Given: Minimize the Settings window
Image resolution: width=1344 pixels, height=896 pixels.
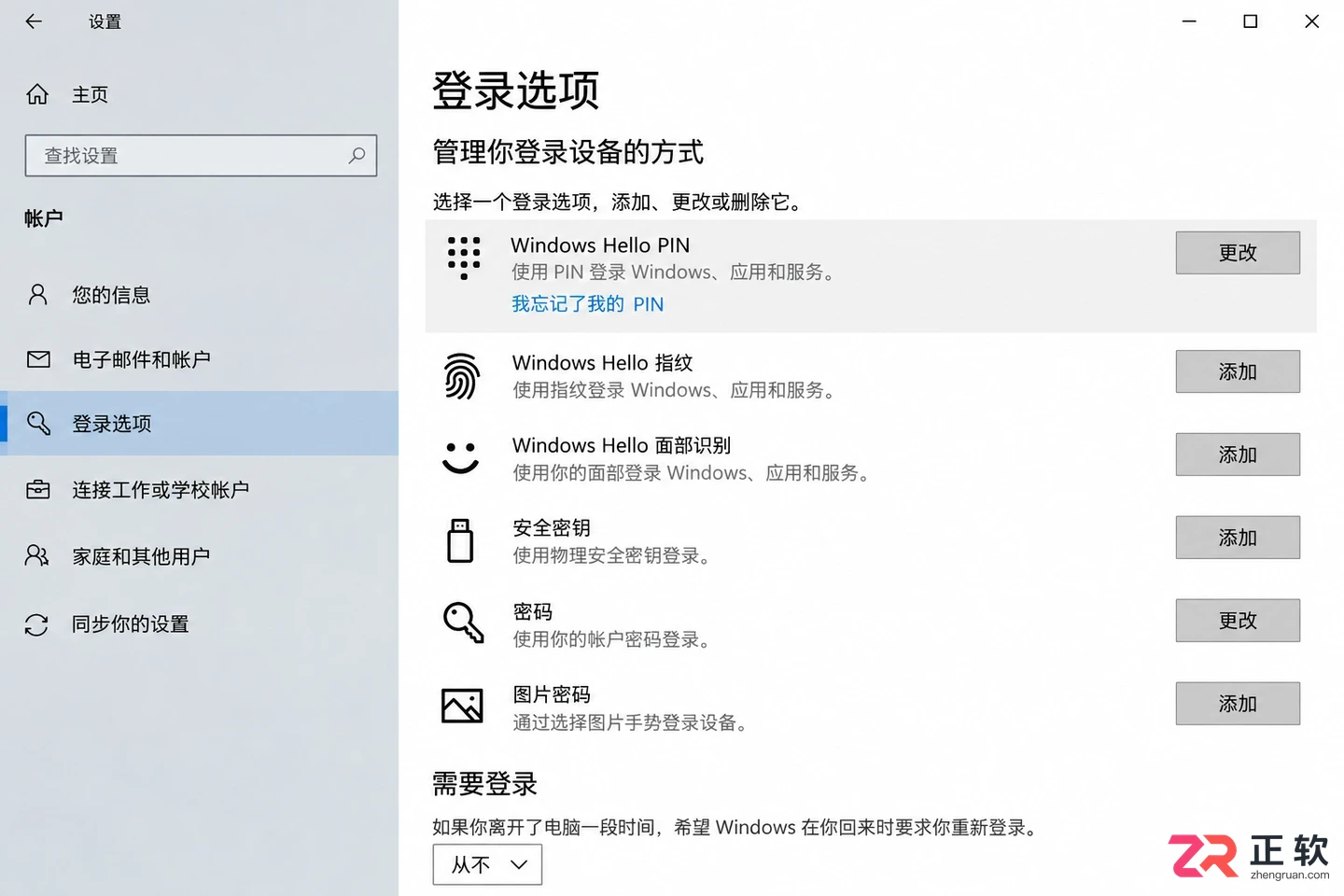Looking at the screenshot, I should click(1189, 21).
